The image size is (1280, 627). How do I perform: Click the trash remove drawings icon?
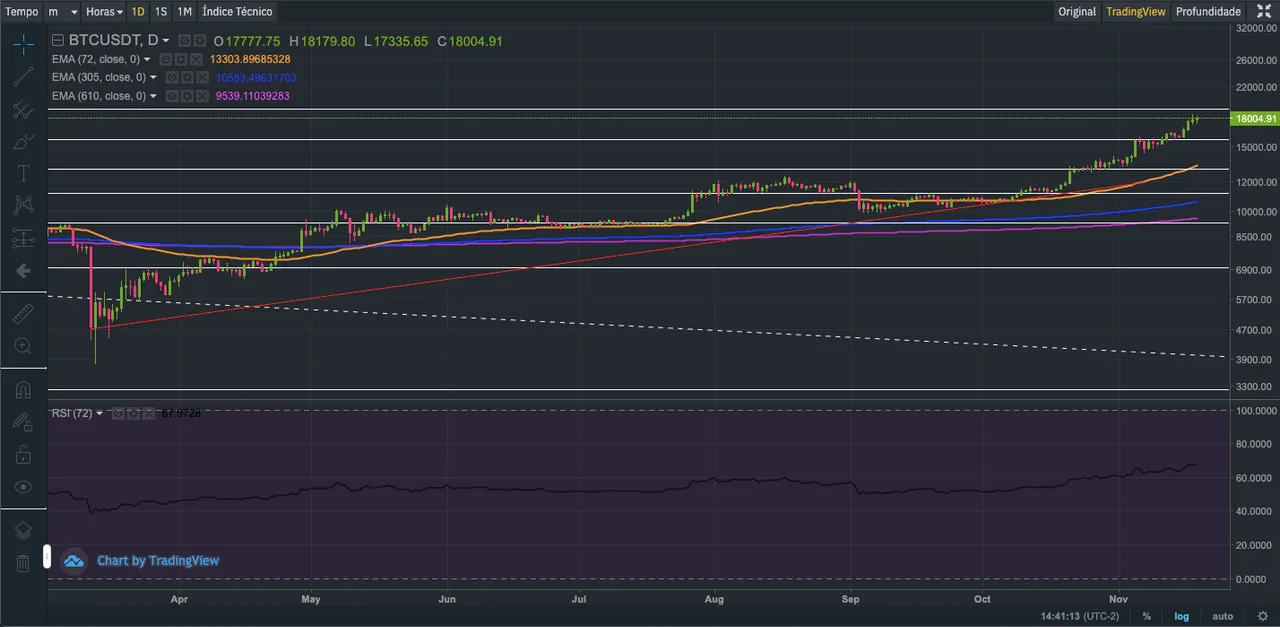click(x=23, y=563)
